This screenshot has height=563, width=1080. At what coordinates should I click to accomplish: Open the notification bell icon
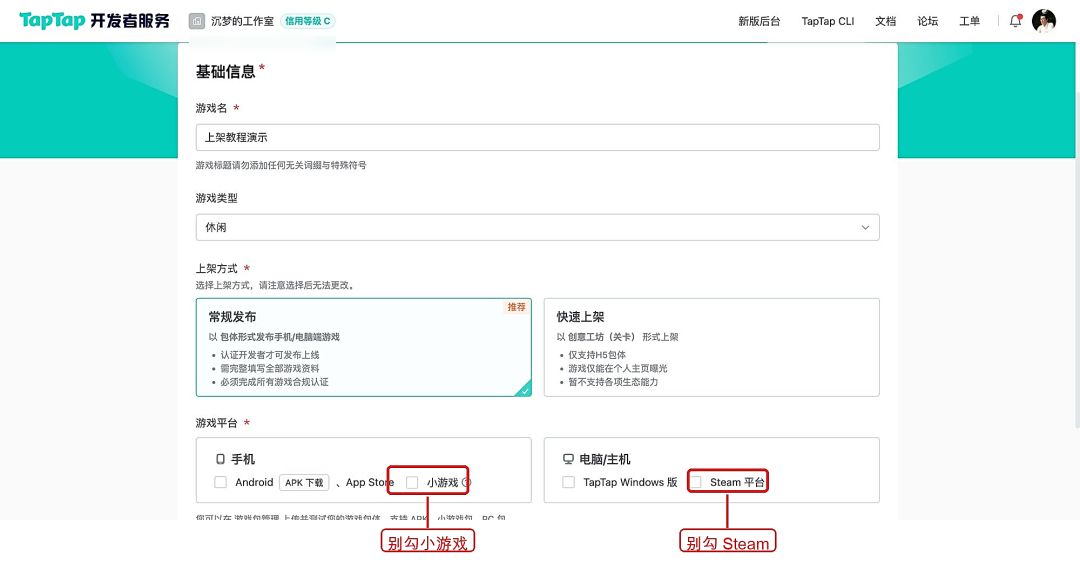pos(1015,21)
